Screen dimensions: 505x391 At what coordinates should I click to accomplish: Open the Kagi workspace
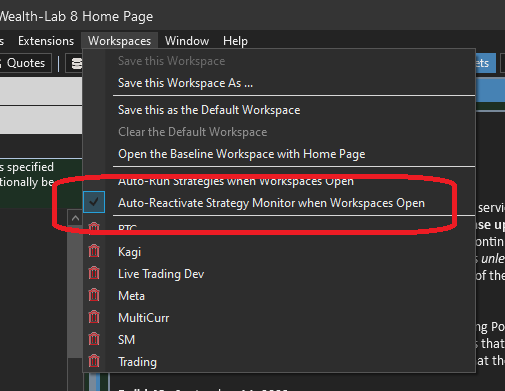(129, 252)
